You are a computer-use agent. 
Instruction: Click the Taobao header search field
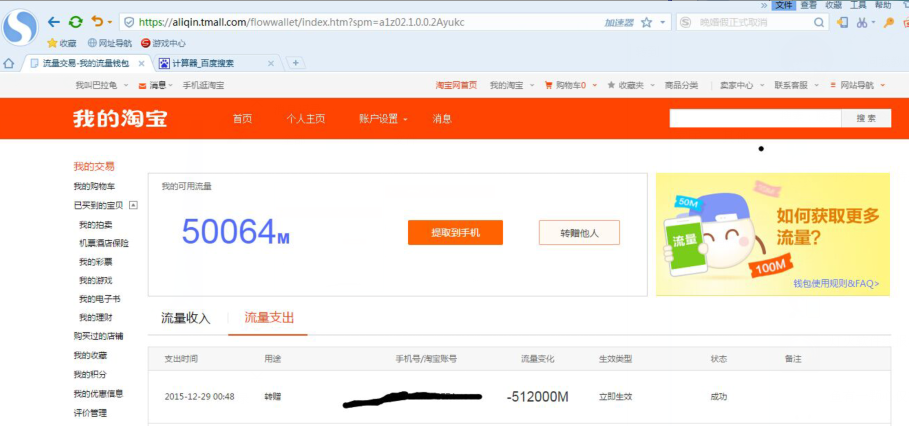click(755, 118)
